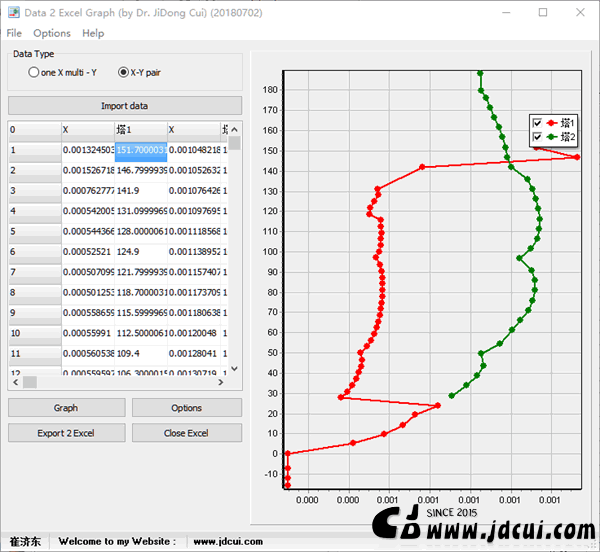
Task: Click the green 塔2 legend marker
Action: click(x=551, y=137)
